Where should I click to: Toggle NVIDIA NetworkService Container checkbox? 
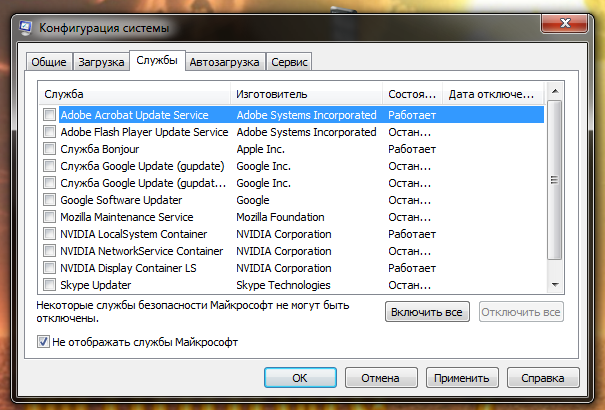point(49,250)
